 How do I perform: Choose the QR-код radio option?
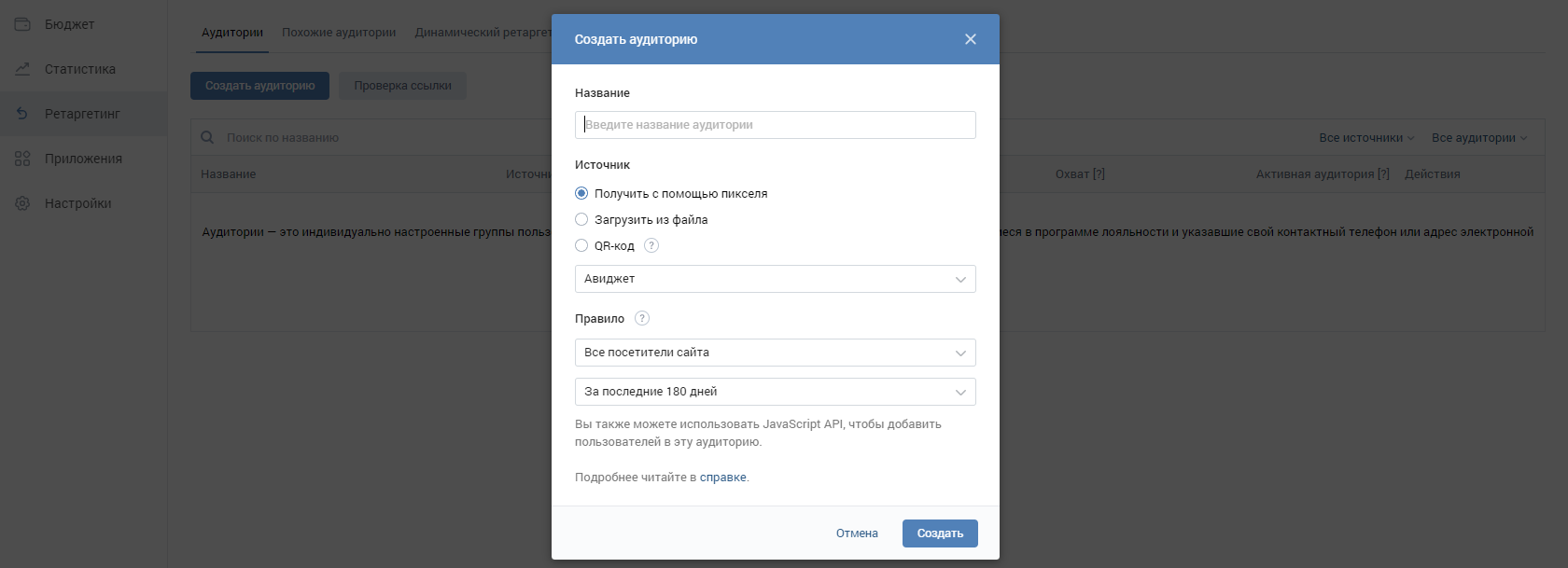(581, 245)
